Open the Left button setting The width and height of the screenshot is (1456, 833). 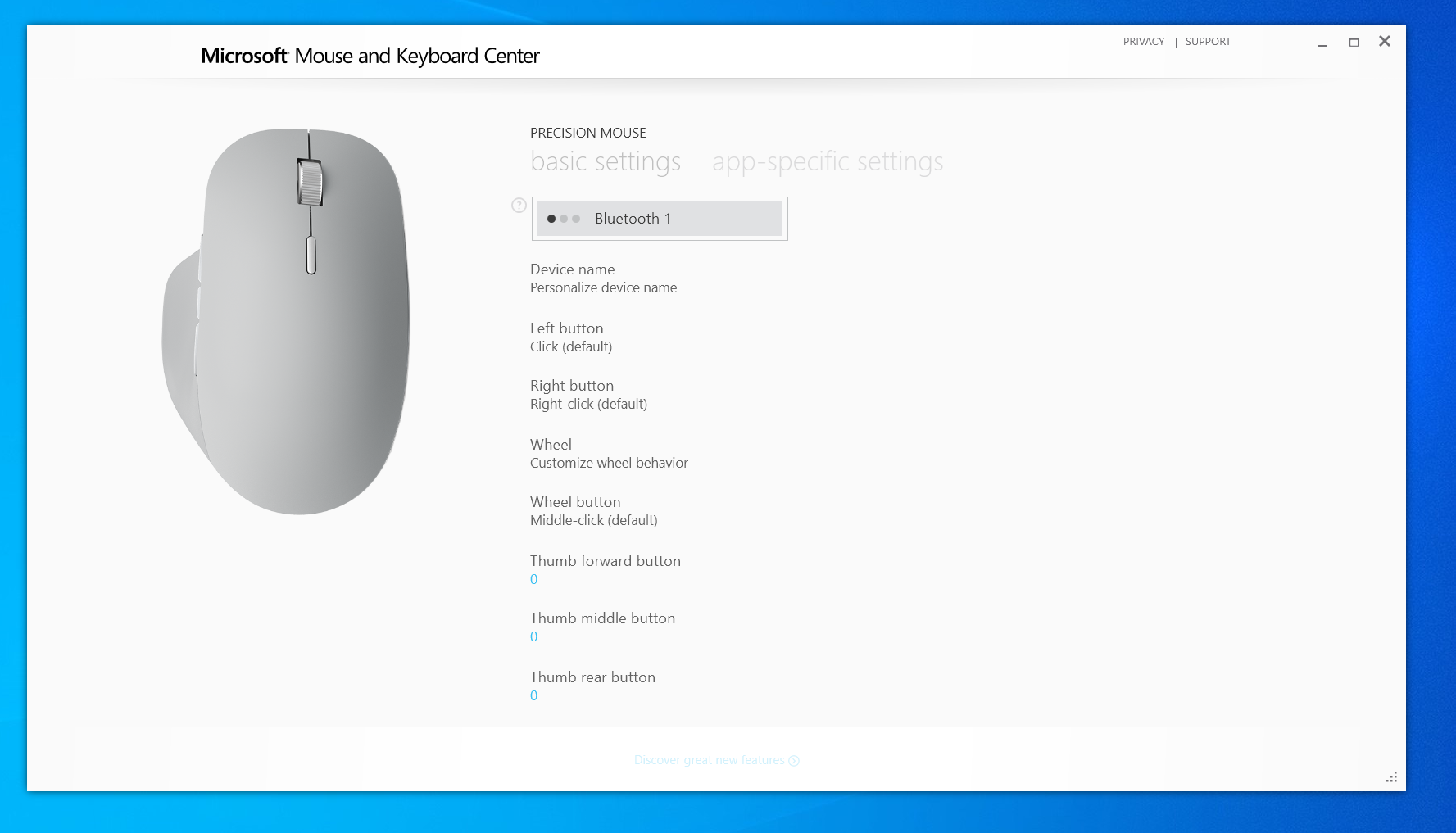click(x=571, y=337)
